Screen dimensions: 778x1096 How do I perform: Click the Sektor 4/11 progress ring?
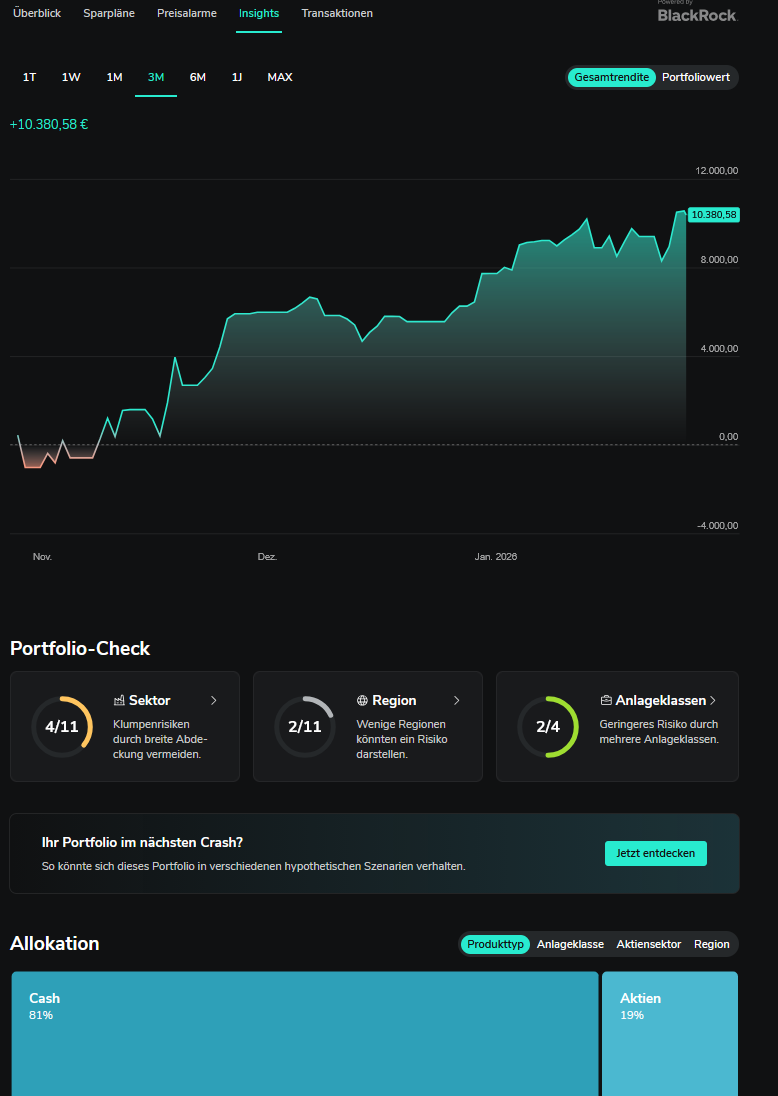pos(62,727)
